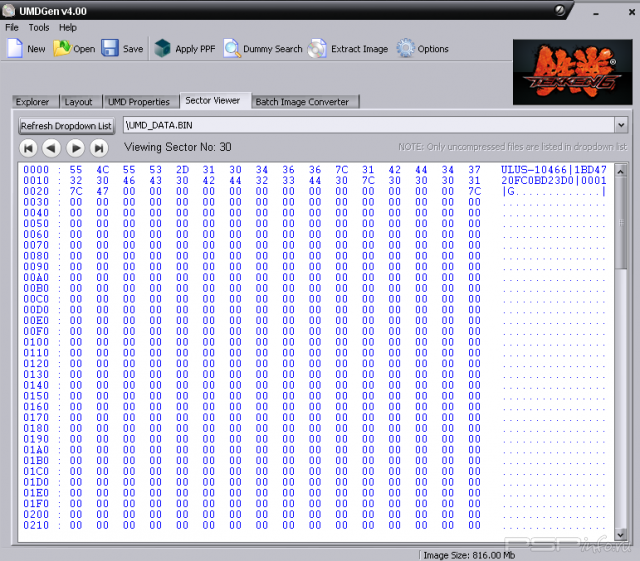
Task: Jump to the first sector
Action: [28, 148]
